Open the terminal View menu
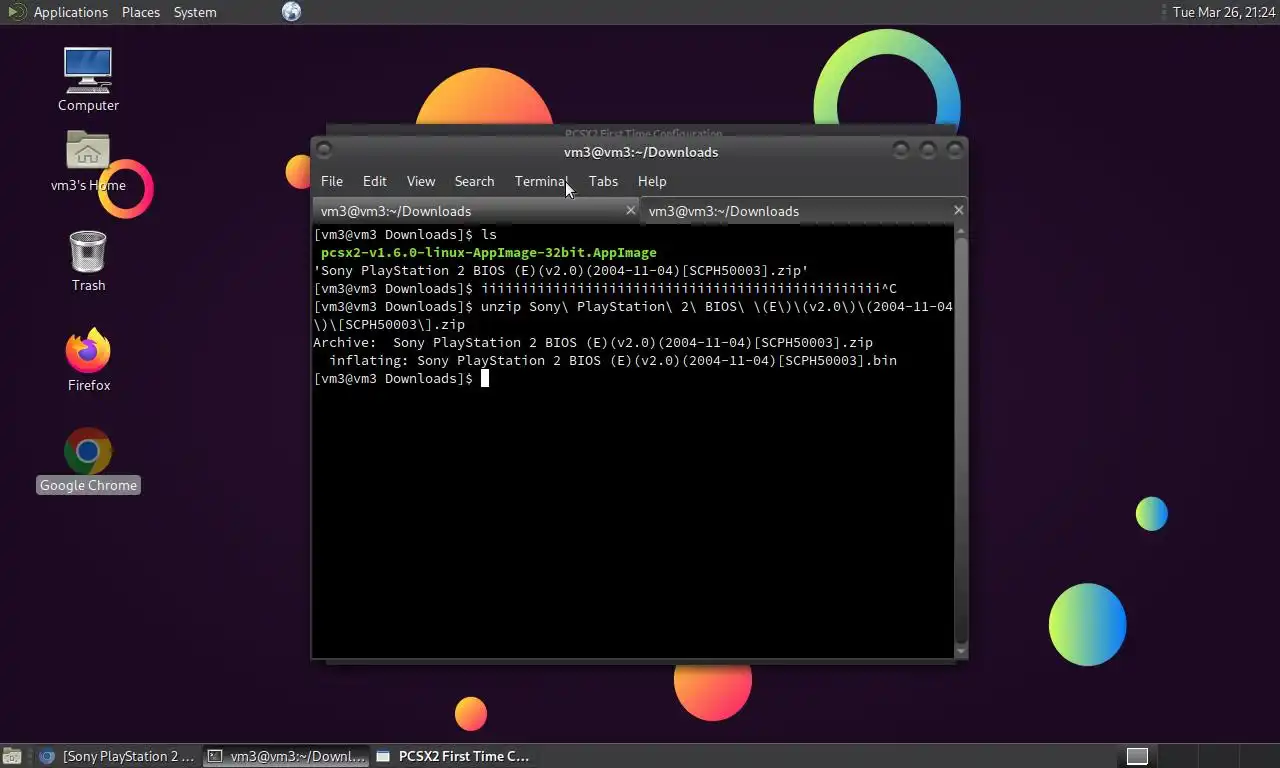This screenshot has width=1280, height=768. [420, 181]
